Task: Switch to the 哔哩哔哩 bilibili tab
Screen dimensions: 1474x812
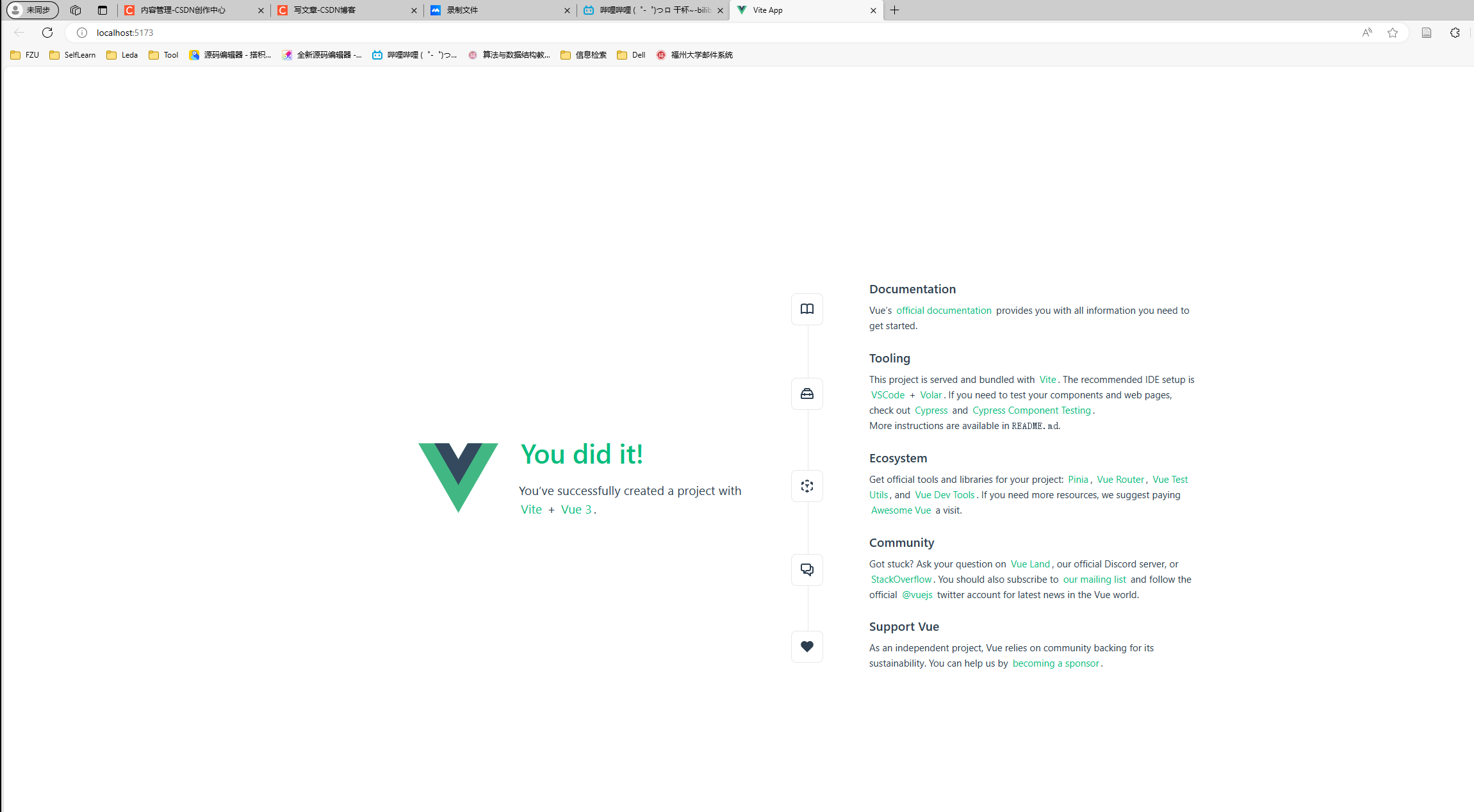Action: click(653, 10)
